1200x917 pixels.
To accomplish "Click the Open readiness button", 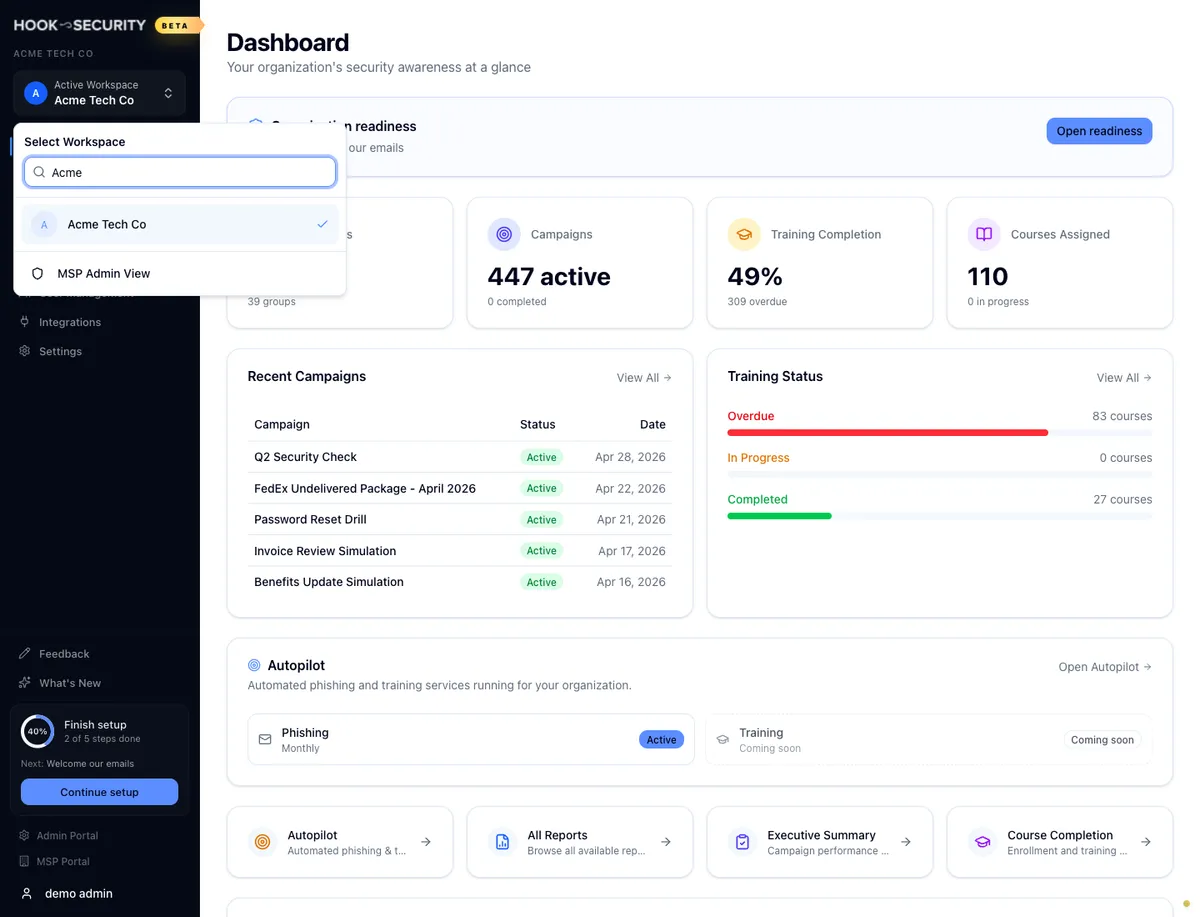I will click(1099, 131).
